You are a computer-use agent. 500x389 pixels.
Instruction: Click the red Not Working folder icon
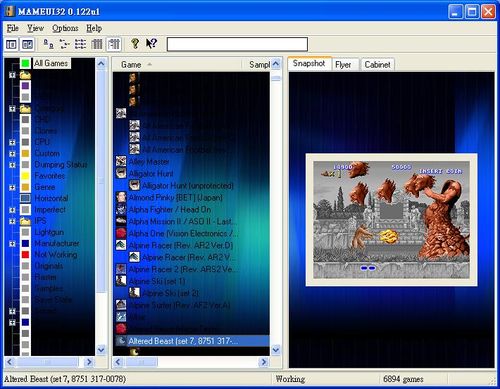pyautogui.click(x=25, y=255)
